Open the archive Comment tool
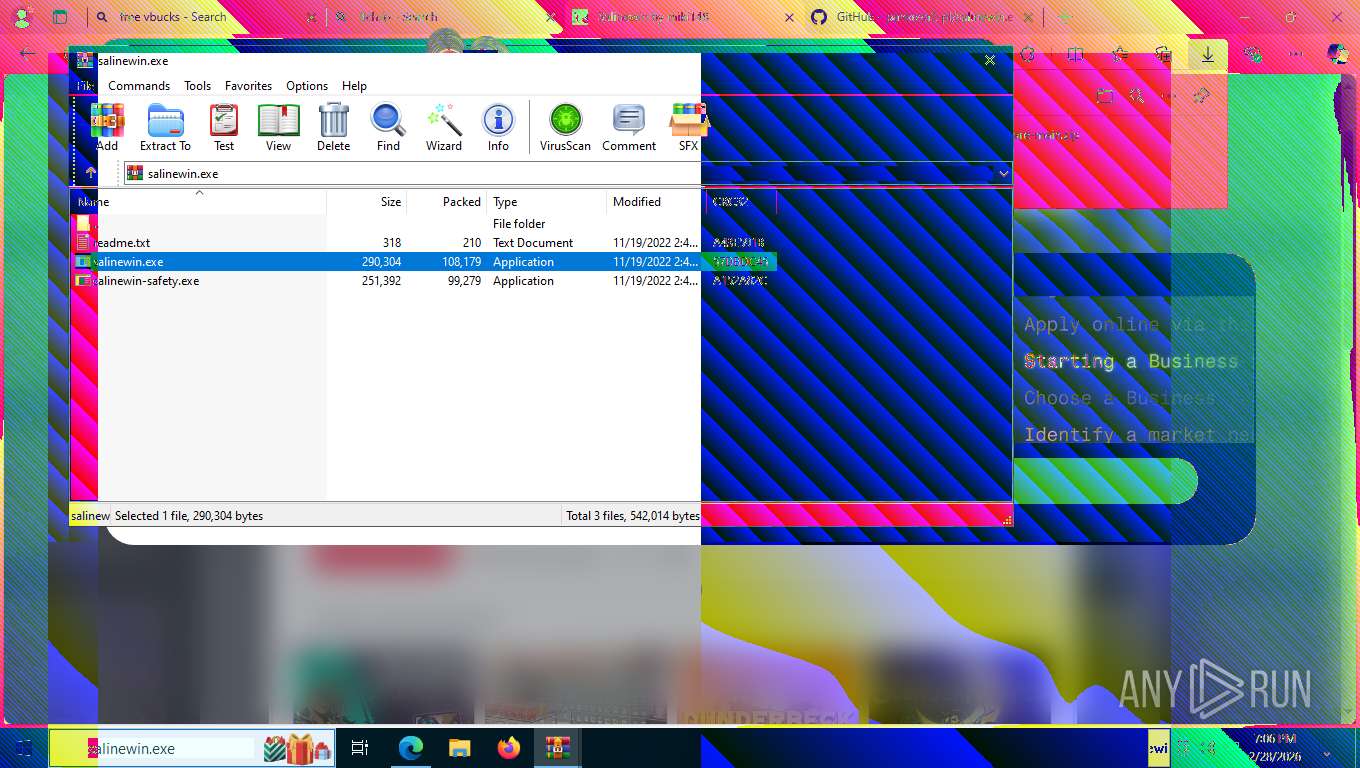Image resolution: width=1360 pixels, height=768 pixels. pos(629,127)
